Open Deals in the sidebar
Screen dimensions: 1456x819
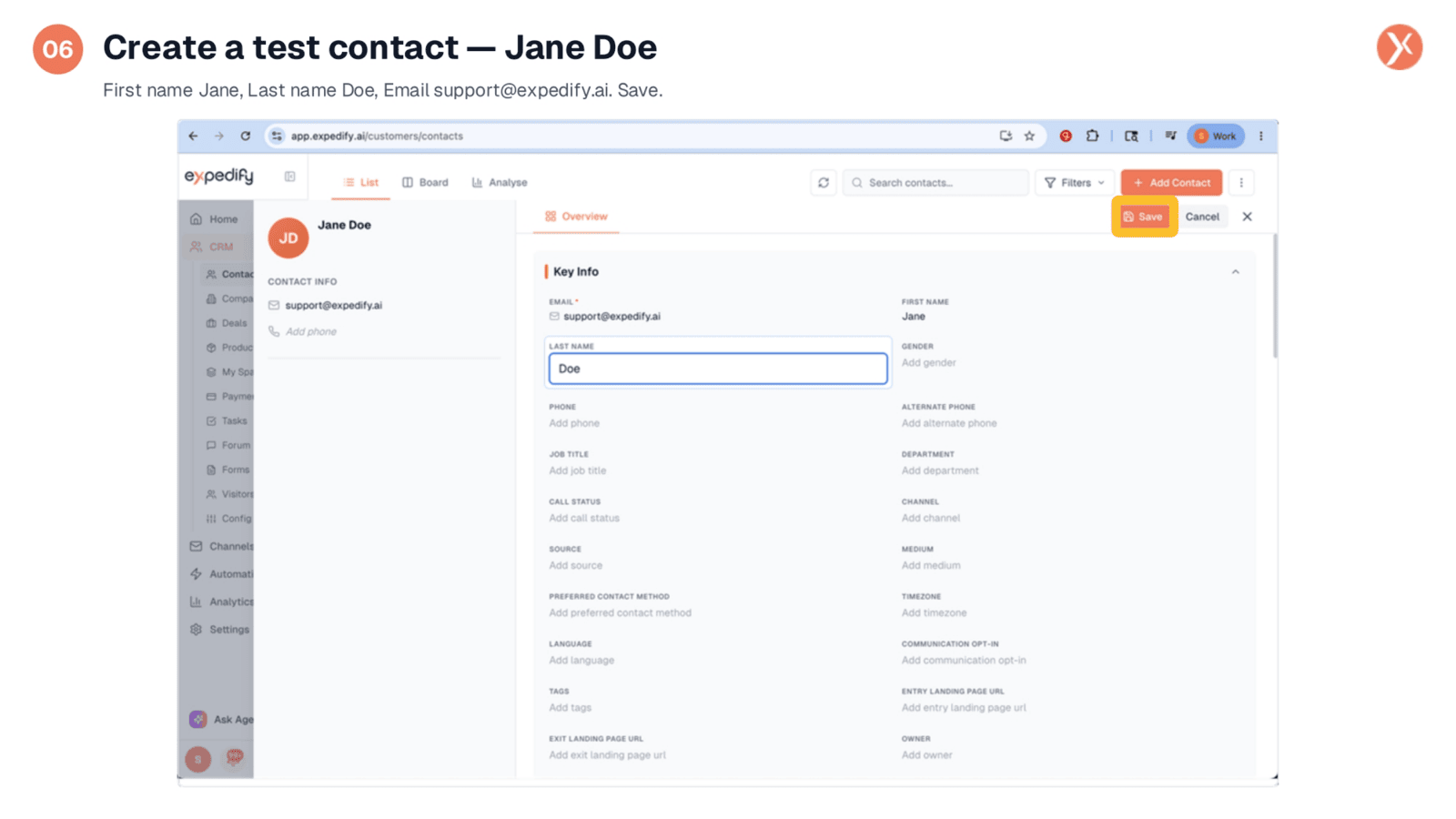click(227, 323)
